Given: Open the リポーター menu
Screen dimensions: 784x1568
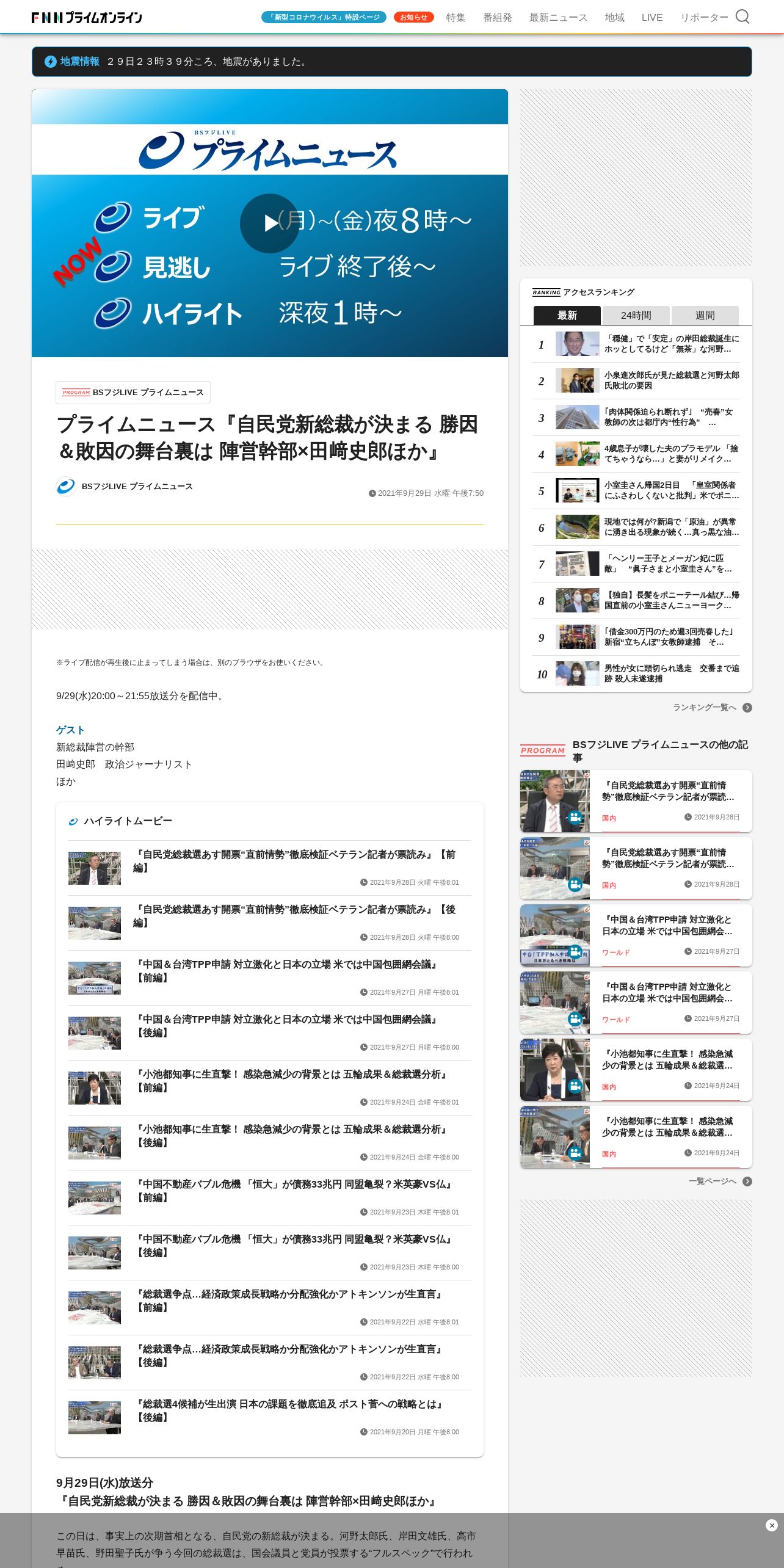Looking at the screenshot, I should (704, 18).
